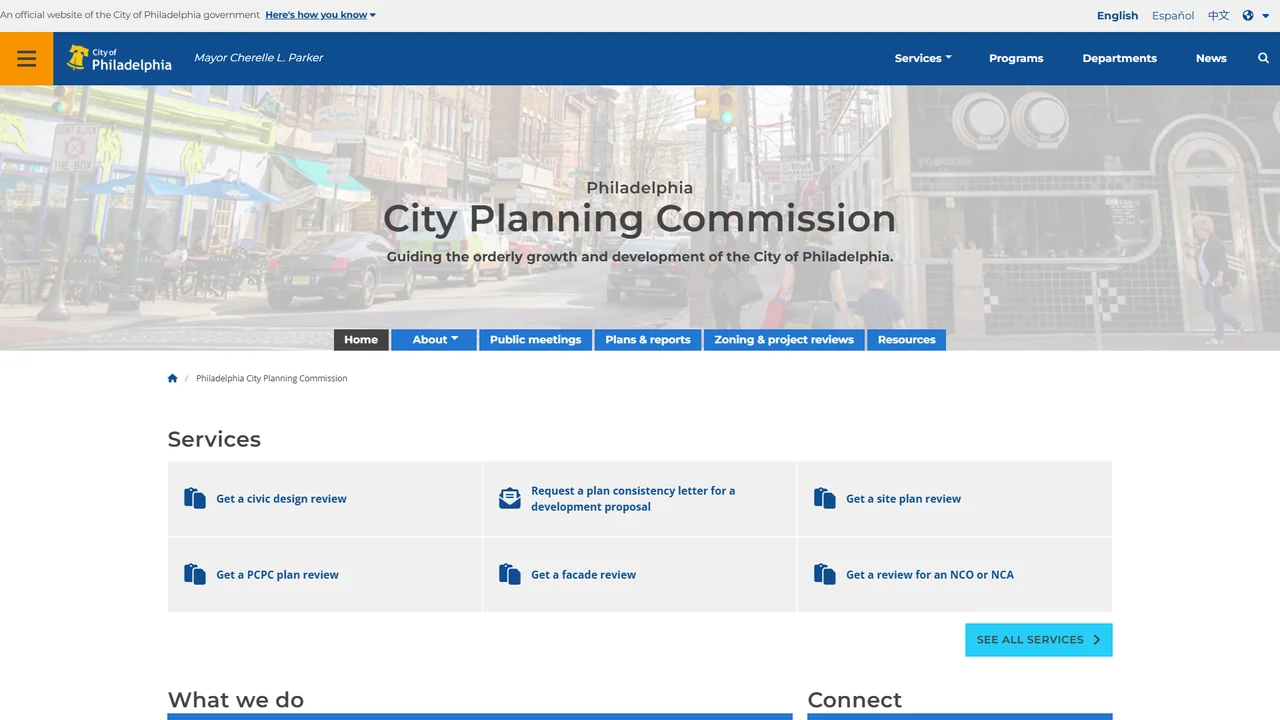1280x720 pixels.
Task: Click icon beside Get a facade review
Action: coord(510,574)
